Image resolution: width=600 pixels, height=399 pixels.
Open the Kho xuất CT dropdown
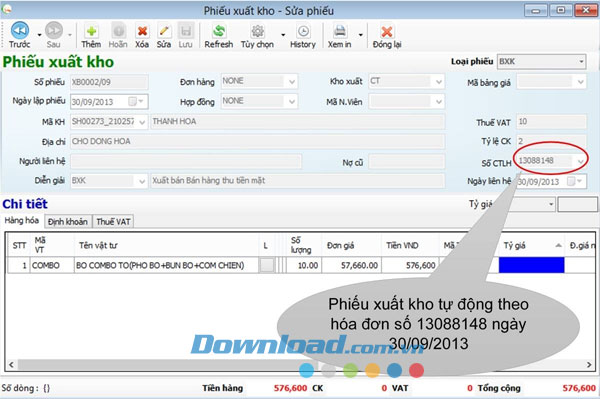coord(439,81)
